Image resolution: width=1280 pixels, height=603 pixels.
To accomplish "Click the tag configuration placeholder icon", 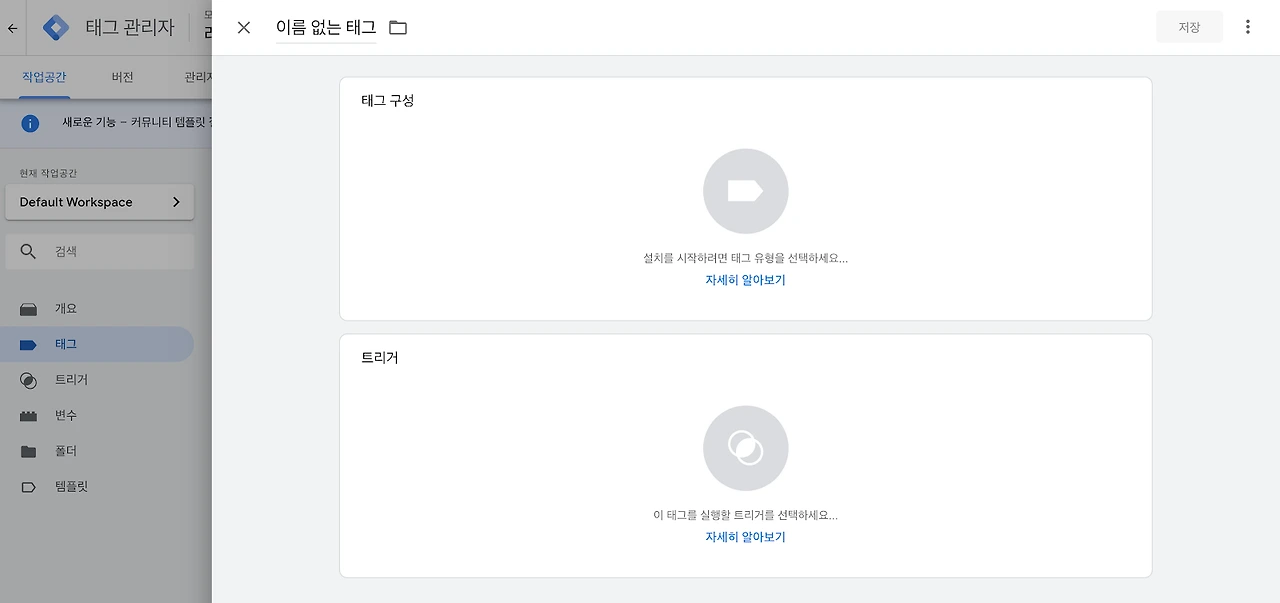I will (745, 191).
